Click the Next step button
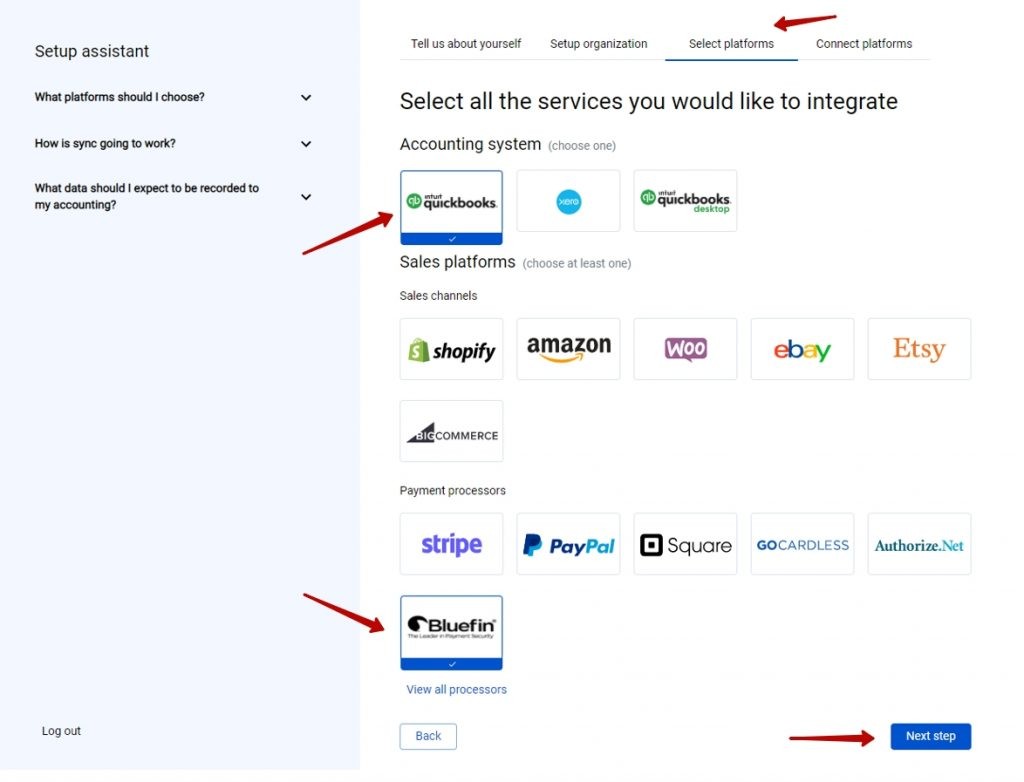This screenshot has width=1024, height=782. [930, 736]
